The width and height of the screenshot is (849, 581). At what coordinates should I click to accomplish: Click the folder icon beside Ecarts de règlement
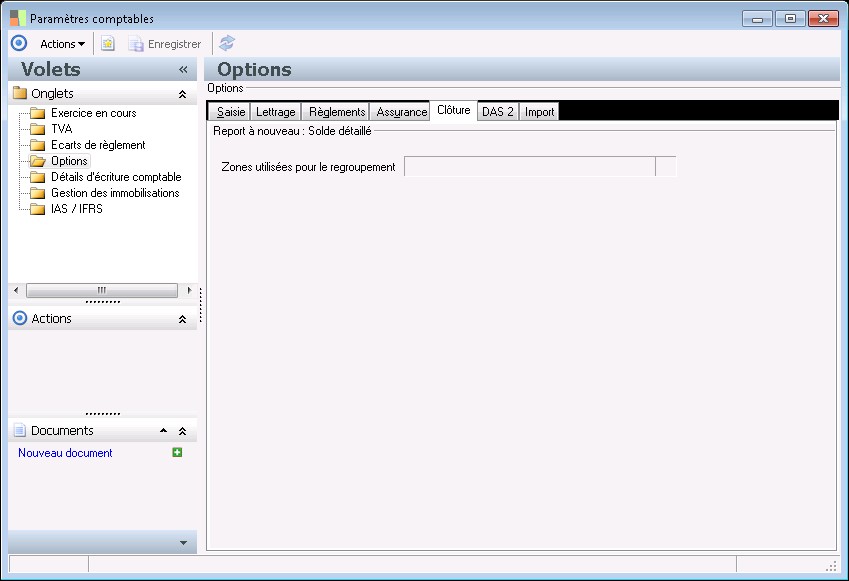[x=37, y=145]
